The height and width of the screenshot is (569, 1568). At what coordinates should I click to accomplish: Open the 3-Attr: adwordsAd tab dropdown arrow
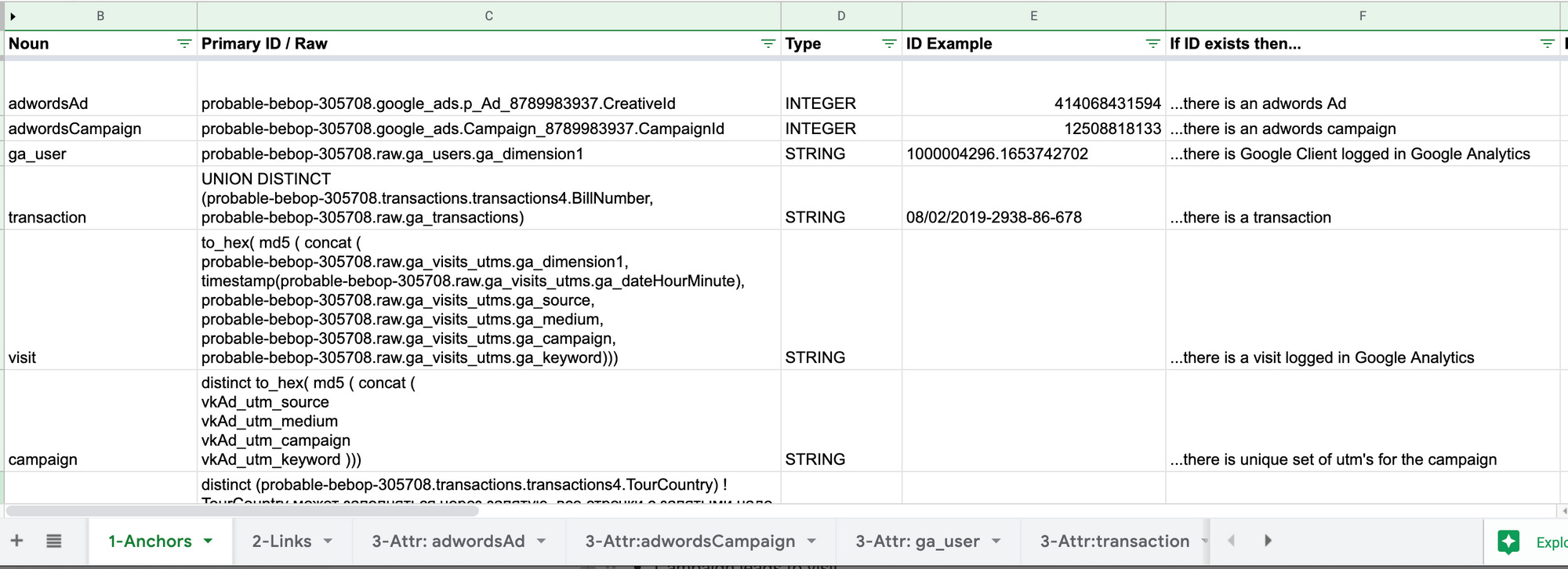(541, 541)
